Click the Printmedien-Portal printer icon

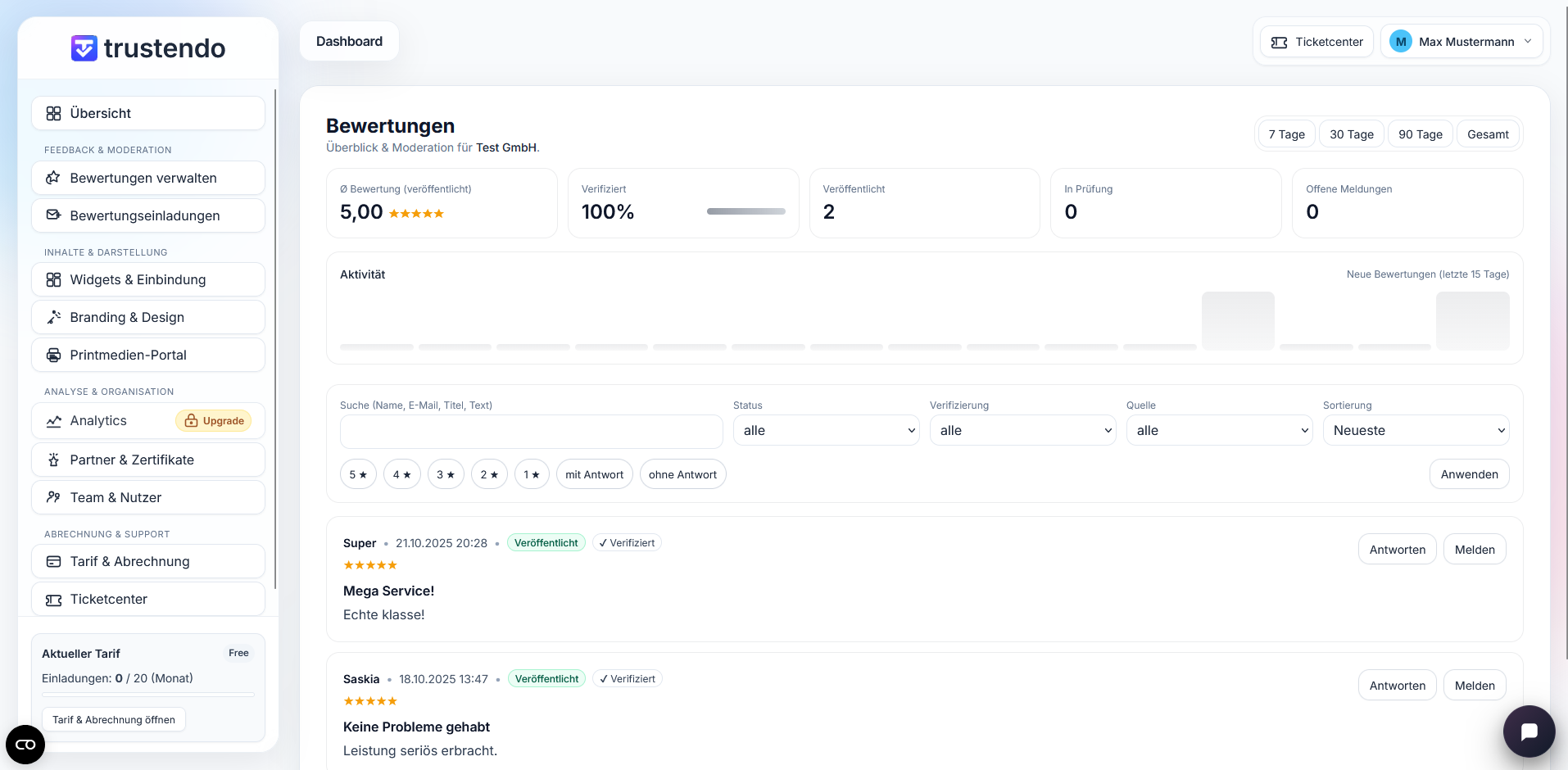tap(54, 356)
